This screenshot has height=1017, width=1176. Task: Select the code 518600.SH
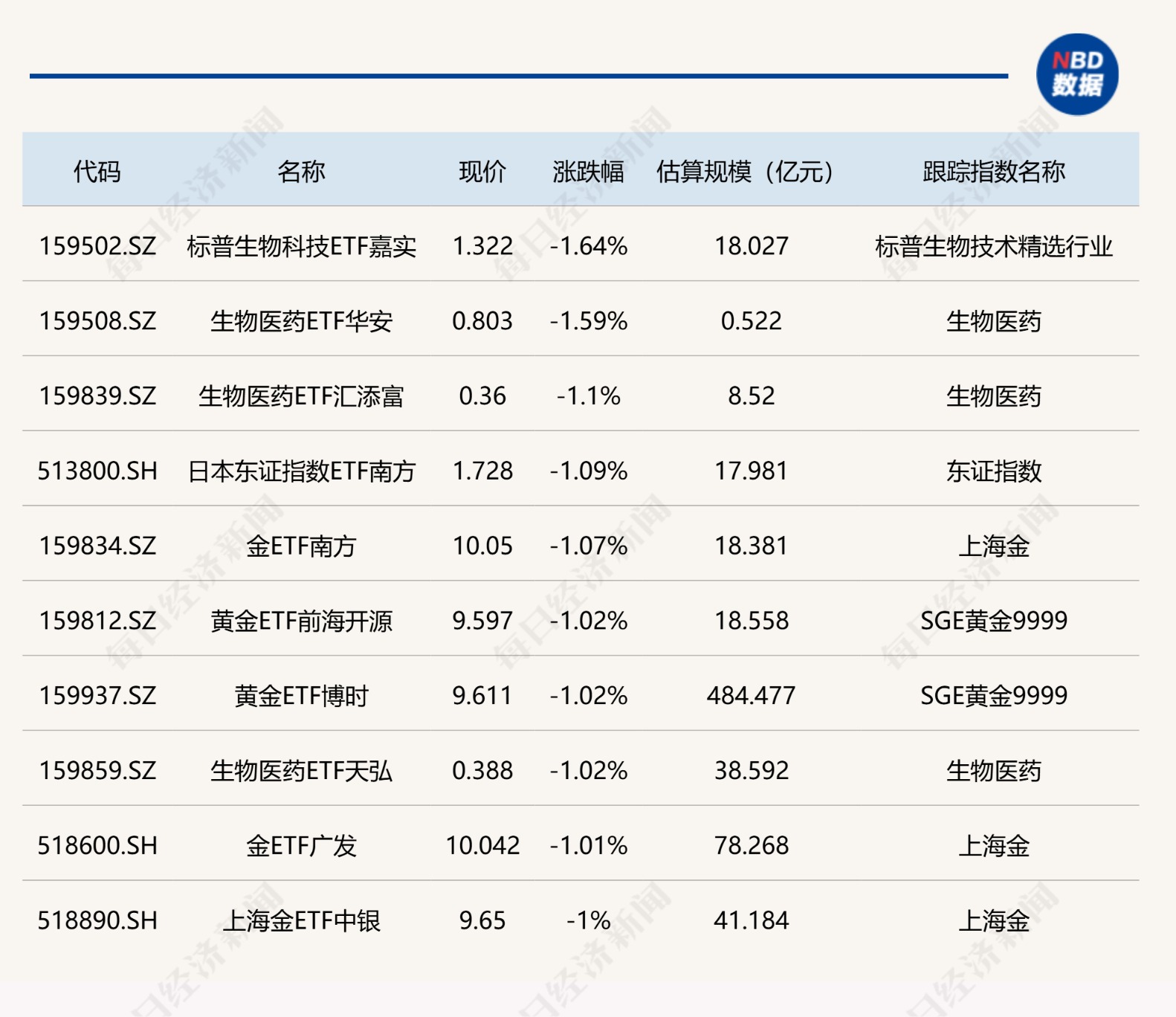pyautogui.click(x=97, y=846)
